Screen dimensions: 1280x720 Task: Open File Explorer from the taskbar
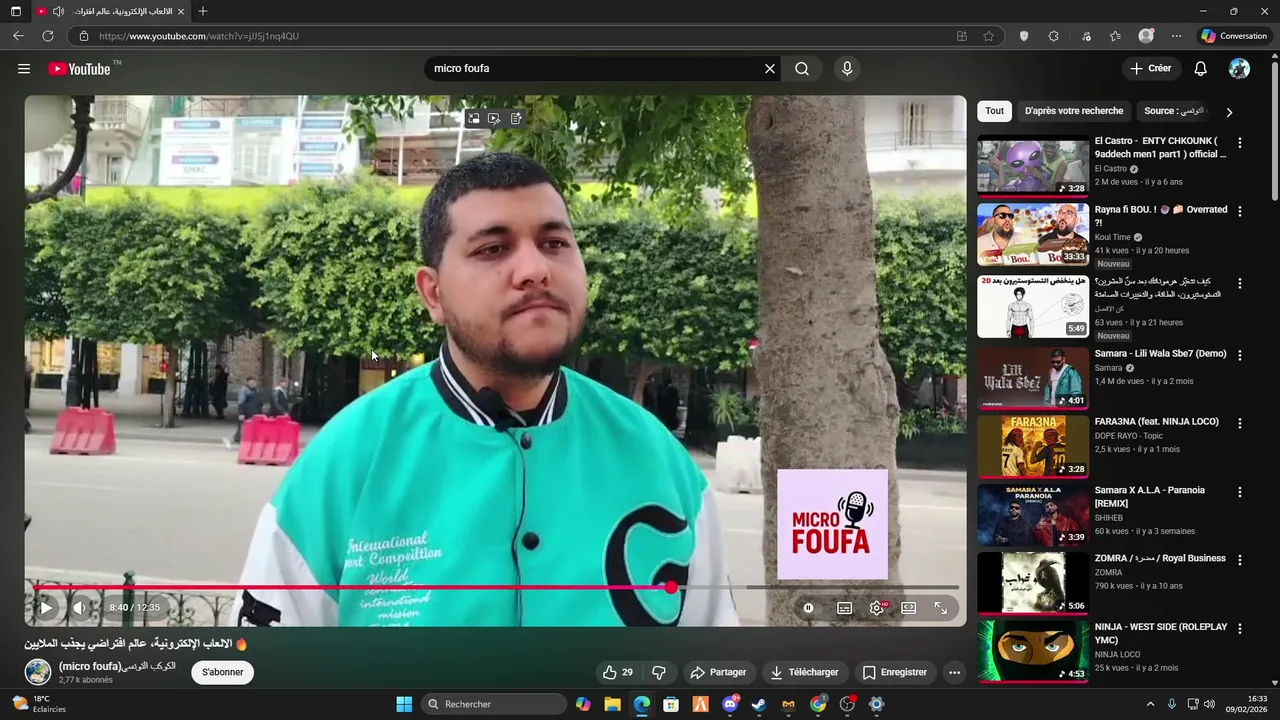click(x=612, y=704)
